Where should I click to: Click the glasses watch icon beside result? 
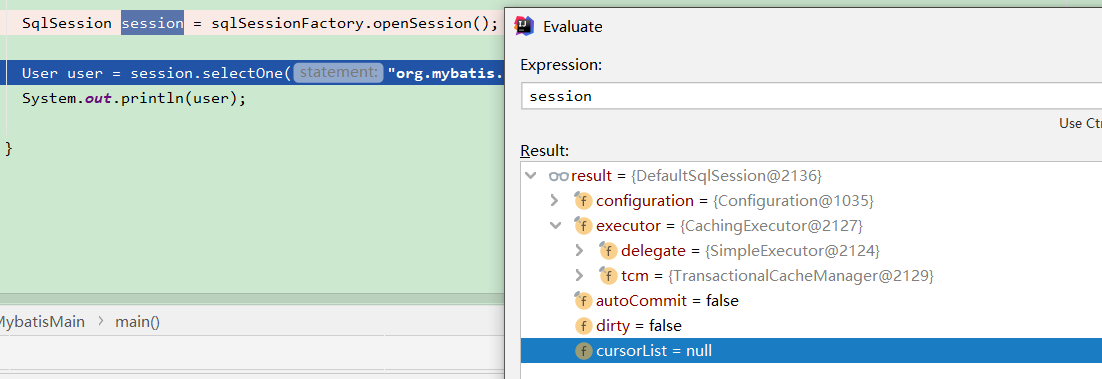click(558, 176)
